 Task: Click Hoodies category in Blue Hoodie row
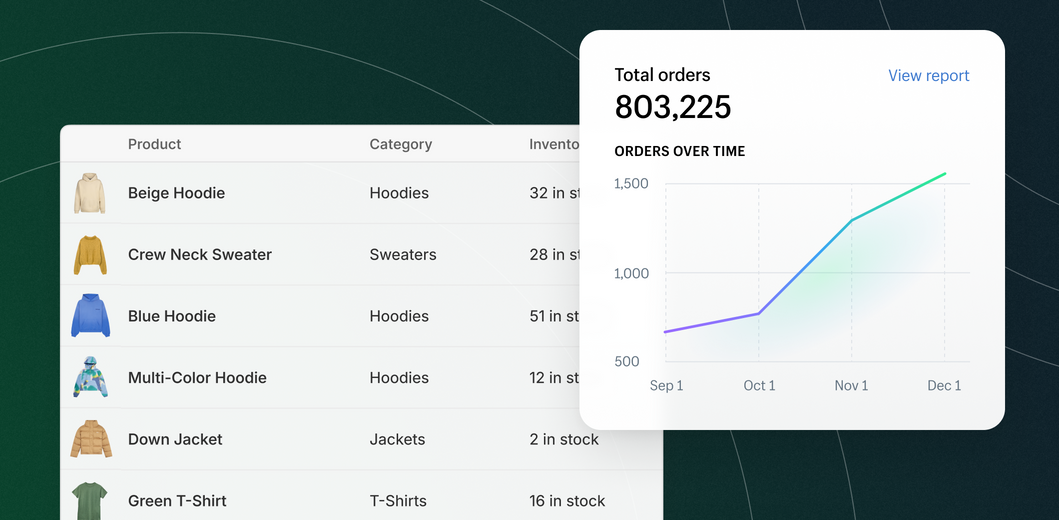click(x=399, y=316)
